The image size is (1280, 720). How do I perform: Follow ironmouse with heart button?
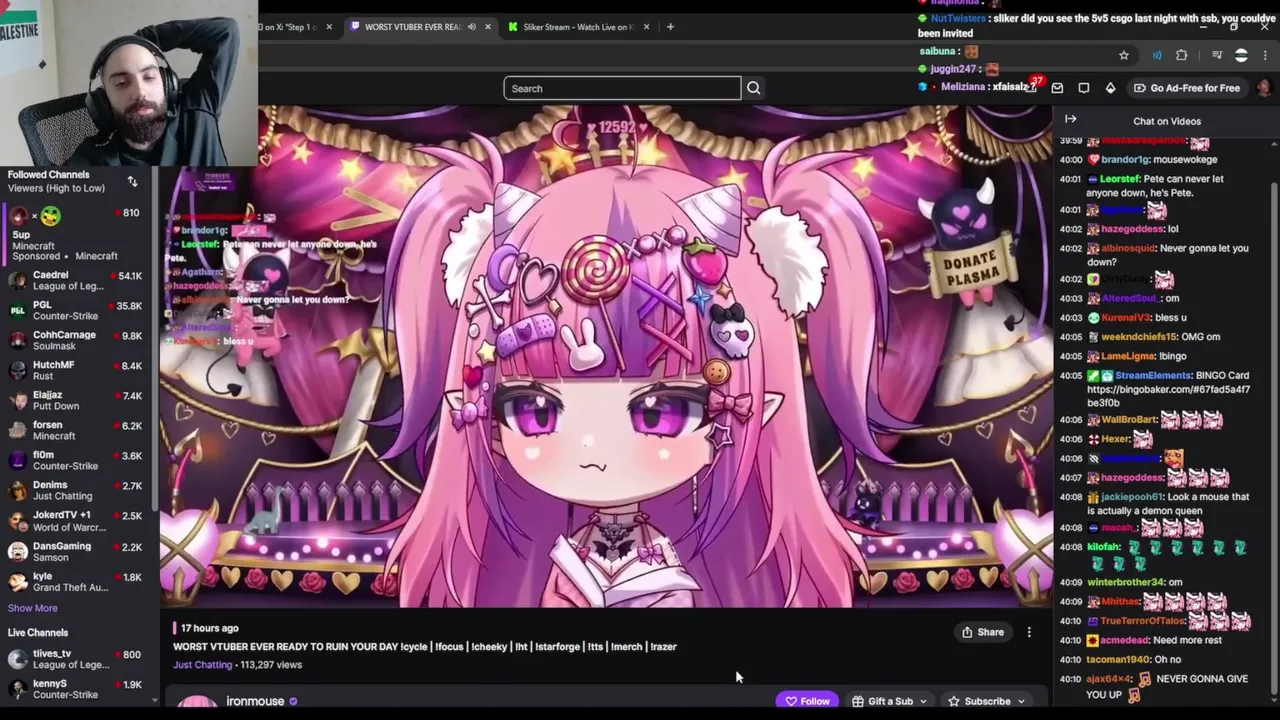[808, 701]
